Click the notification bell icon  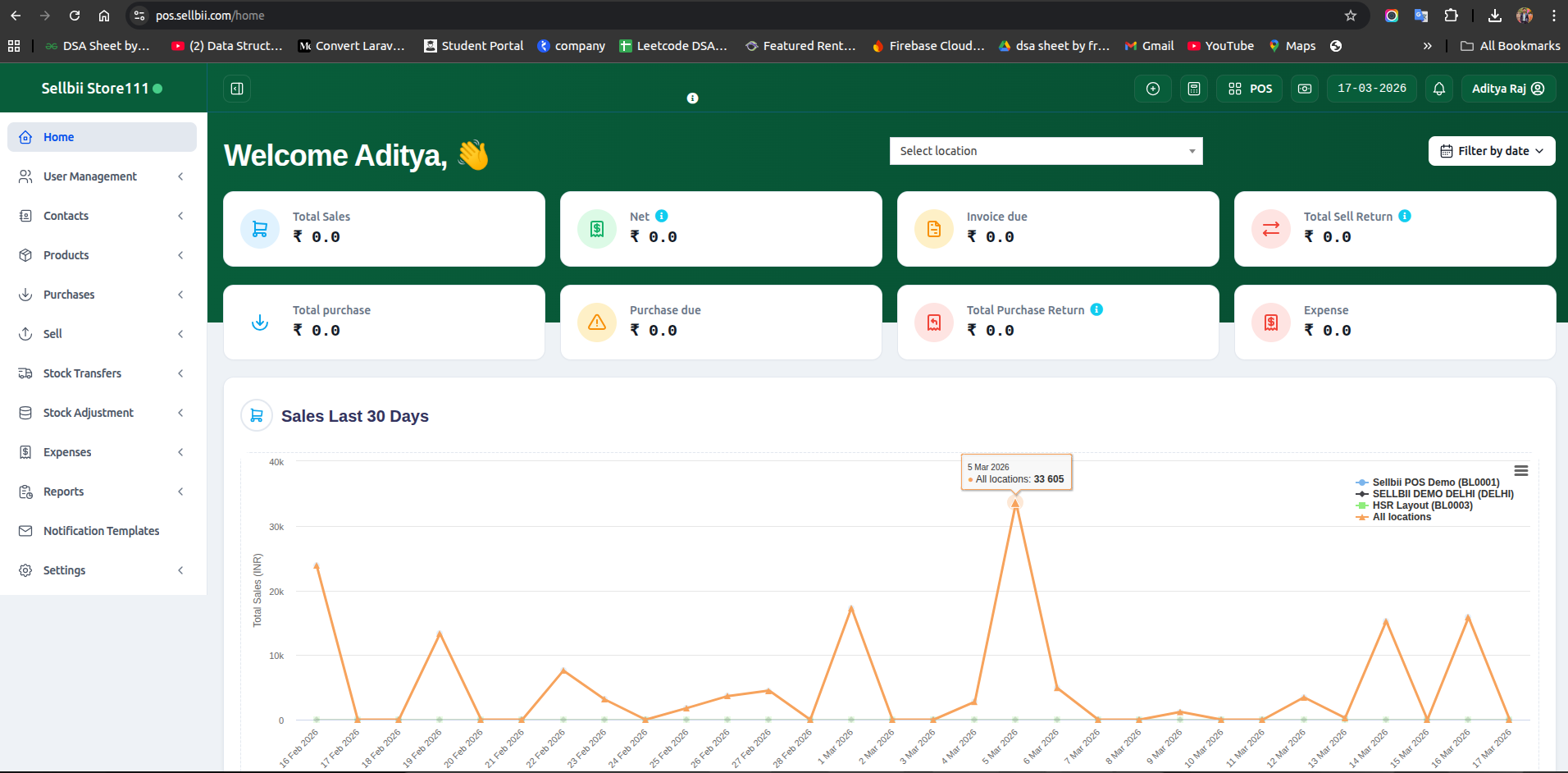click(1439, 89)
